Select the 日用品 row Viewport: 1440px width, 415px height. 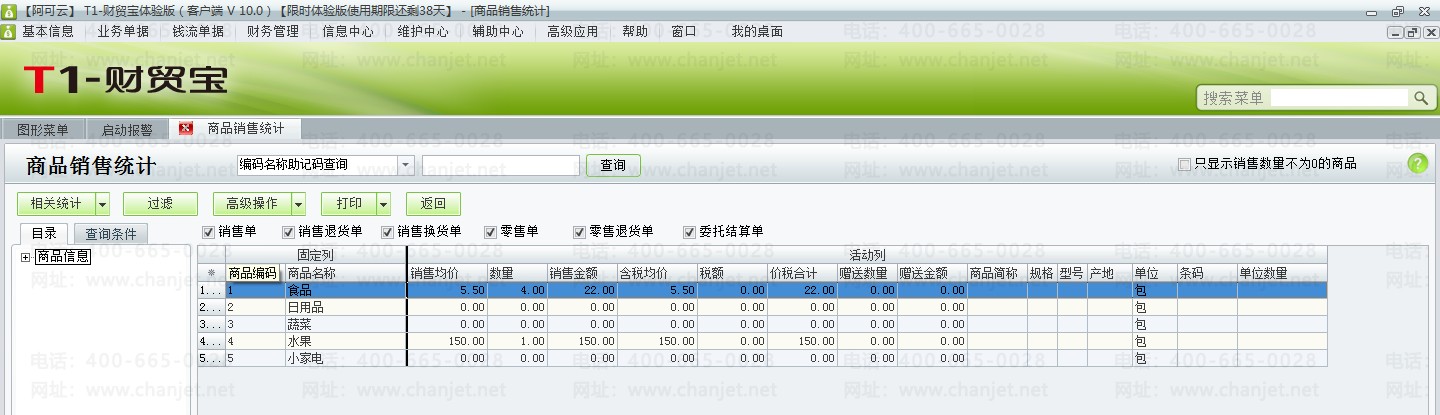coord(762,307)
